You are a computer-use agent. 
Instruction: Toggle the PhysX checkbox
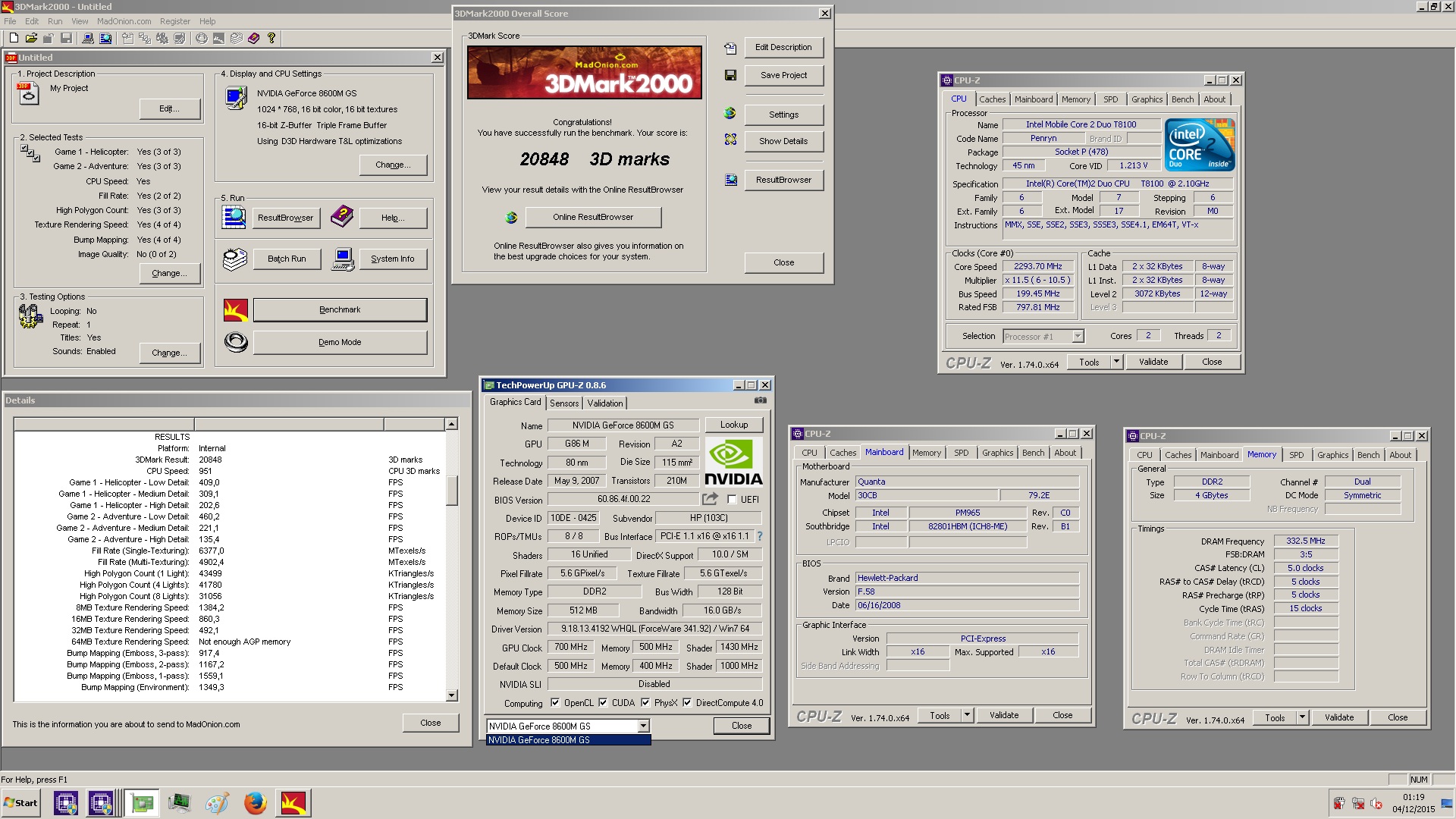click(645, 702)
